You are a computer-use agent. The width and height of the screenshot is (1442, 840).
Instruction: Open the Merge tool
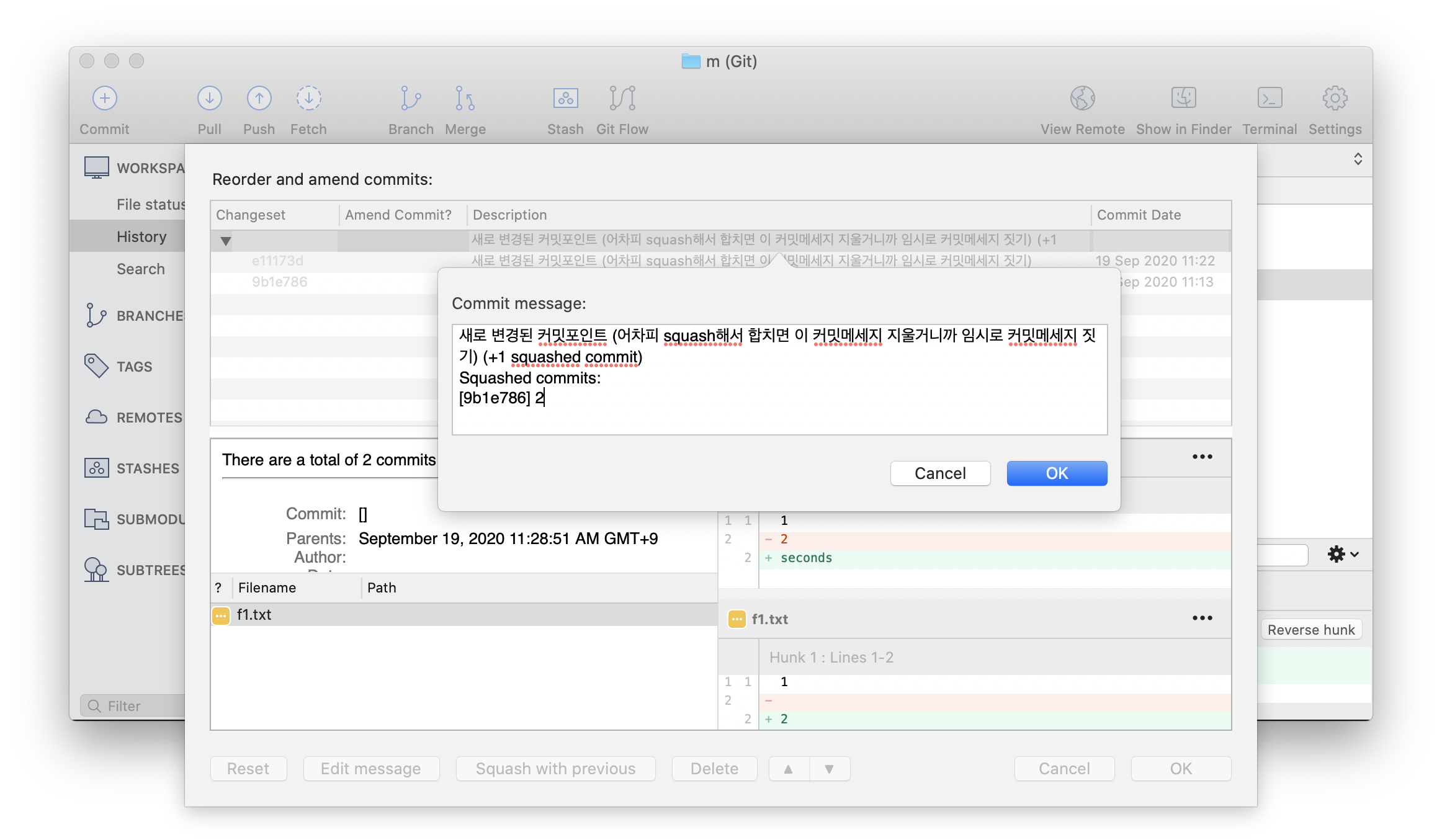tap(465, 98)
